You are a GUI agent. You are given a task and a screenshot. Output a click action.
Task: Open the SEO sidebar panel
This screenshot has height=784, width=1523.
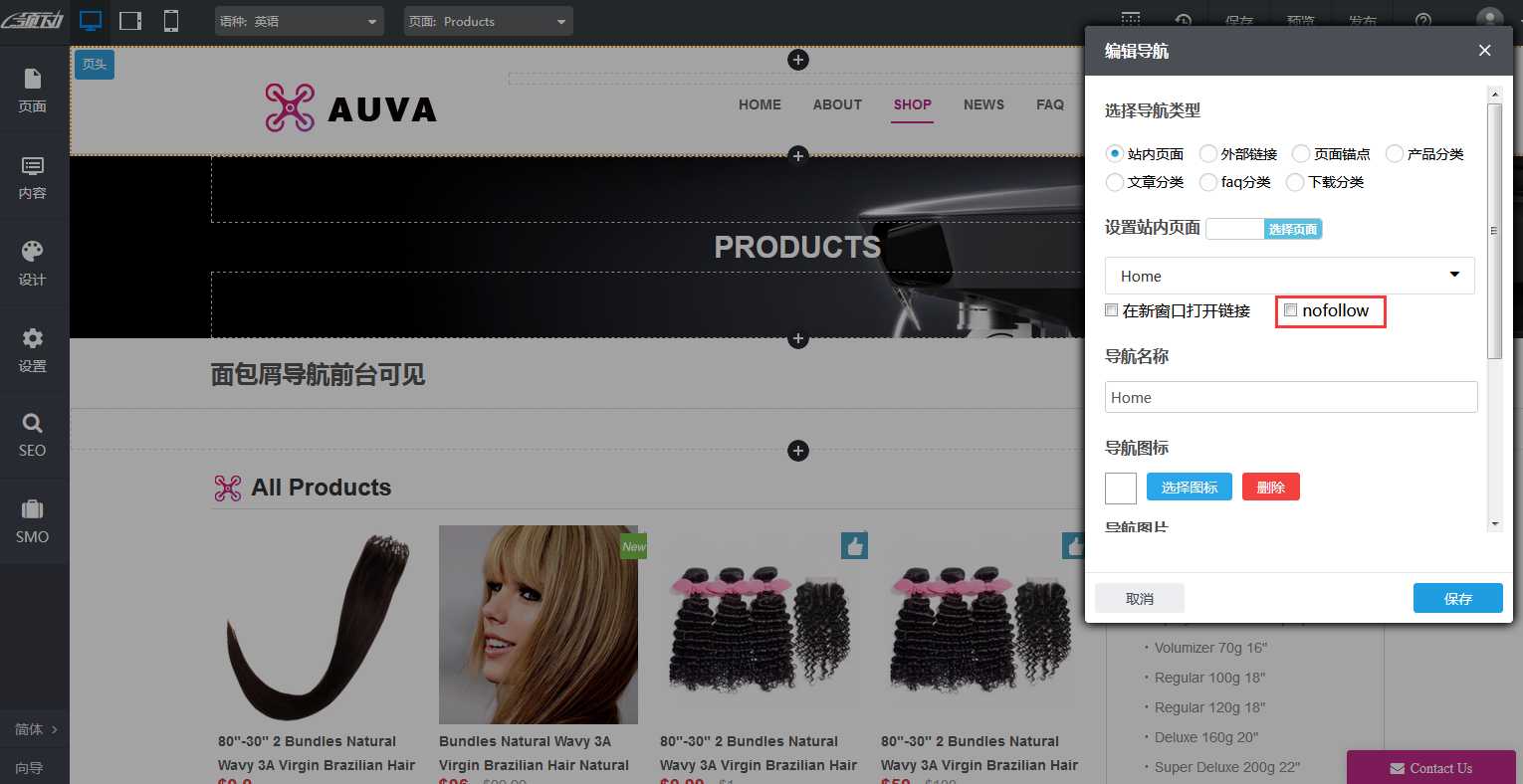[x=33, y=435]
